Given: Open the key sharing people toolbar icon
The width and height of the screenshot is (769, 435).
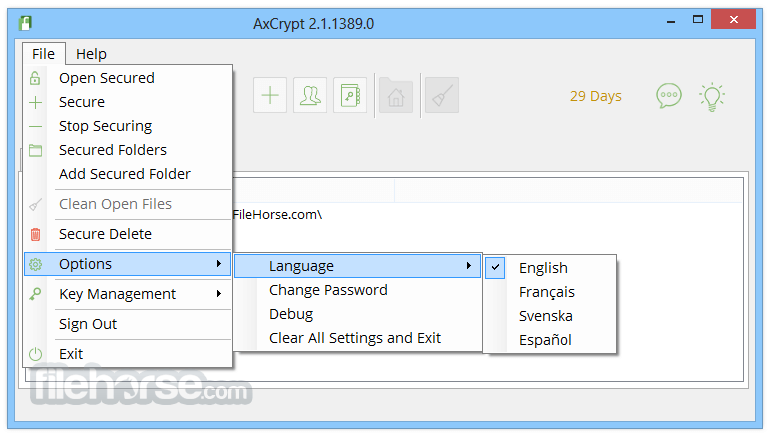Looking at the screenshot, I should tap(310, 95).
